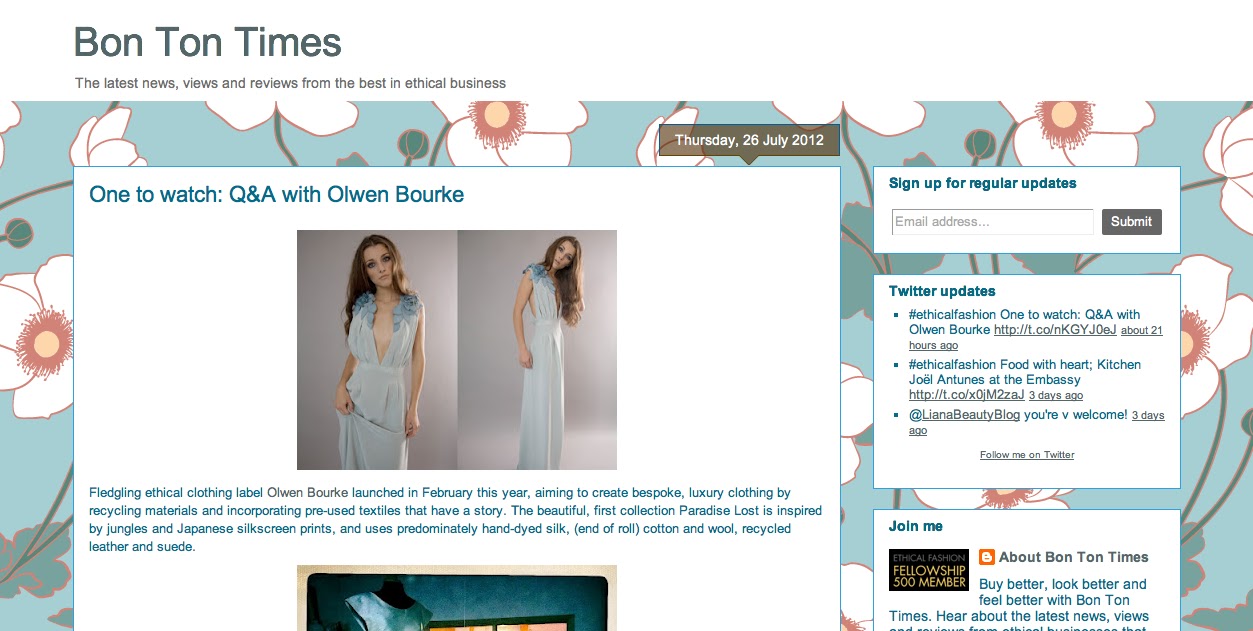This screenshot has width=1253, height=631.
Task: Click the Ethical Fashion Fellowship 500 Member badge
Action: click(x=929, y=569)
